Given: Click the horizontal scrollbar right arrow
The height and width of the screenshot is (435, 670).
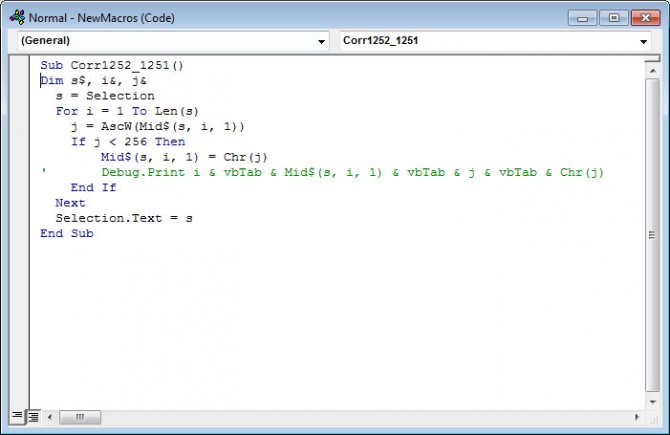Looking at the screenshot, I should pyautogui.click(x=636, y=415).
